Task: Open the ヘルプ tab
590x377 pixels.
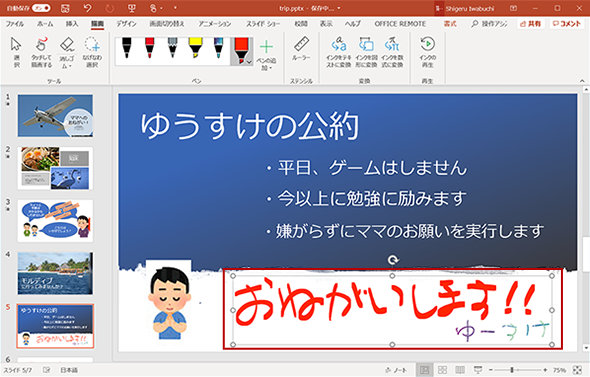Action: click(353, 24)
